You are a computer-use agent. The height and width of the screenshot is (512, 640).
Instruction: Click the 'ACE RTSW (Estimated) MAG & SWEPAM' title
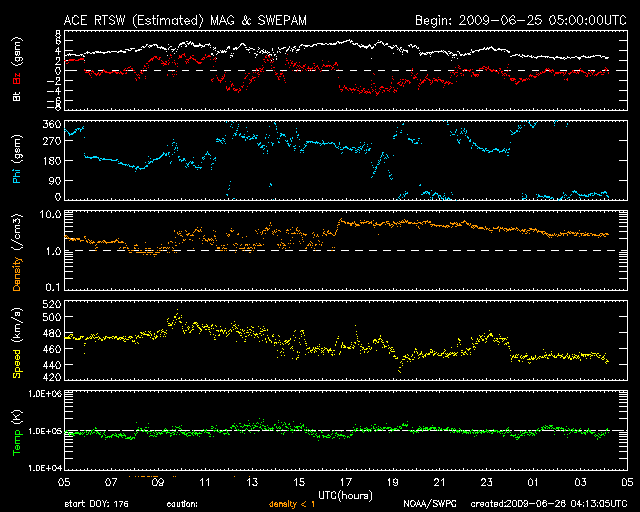click(x=185, y=20)
